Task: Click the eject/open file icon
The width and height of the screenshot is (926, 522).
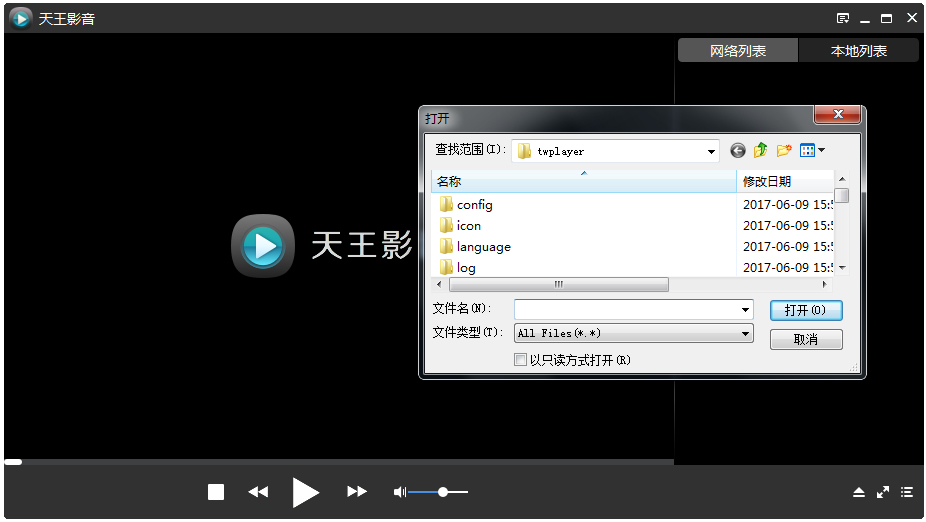Action: pyautogui.click(x=859, y=492)
